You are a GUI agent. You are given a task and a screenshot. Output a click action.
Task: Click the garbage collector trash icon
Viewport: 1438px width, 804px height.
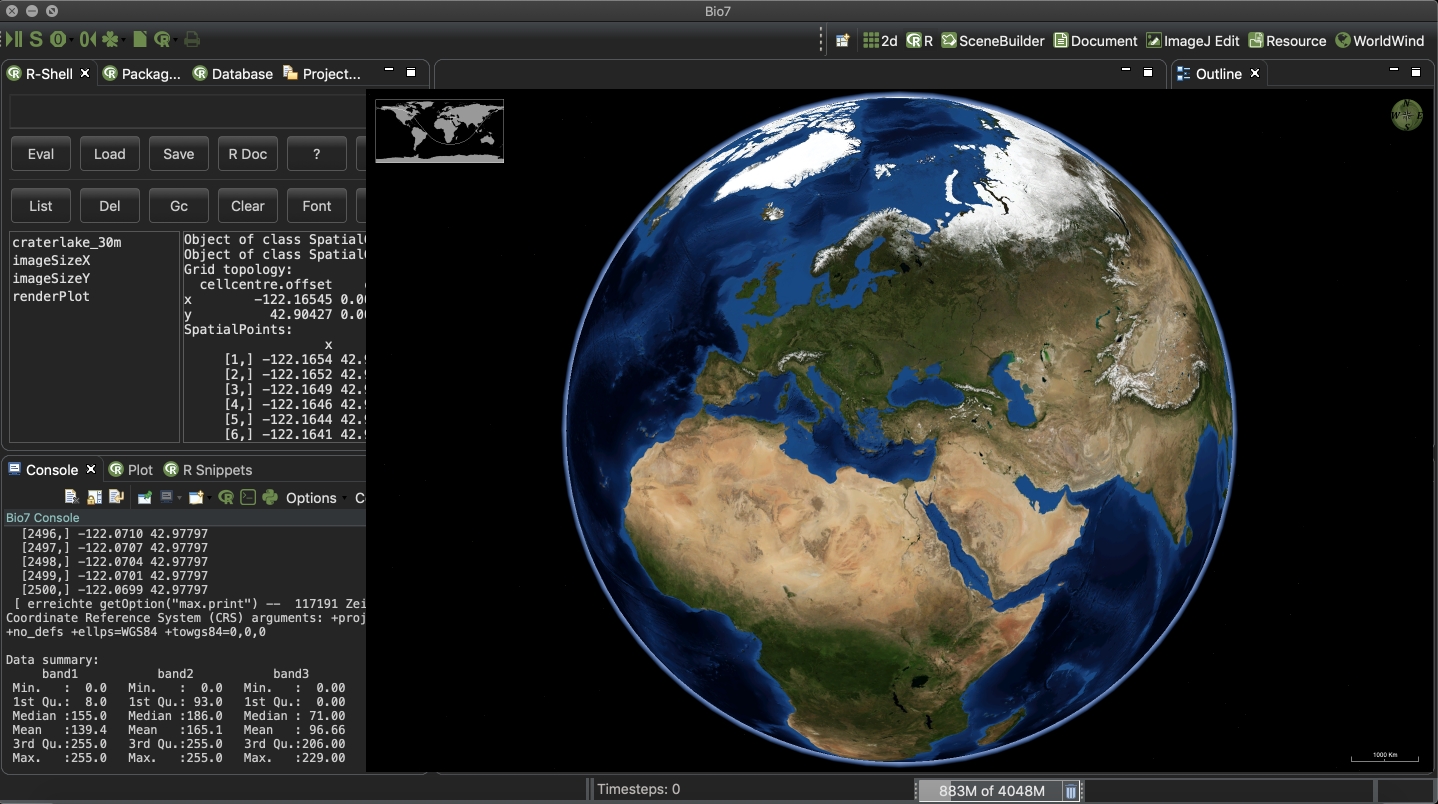tap(1071, 791)
